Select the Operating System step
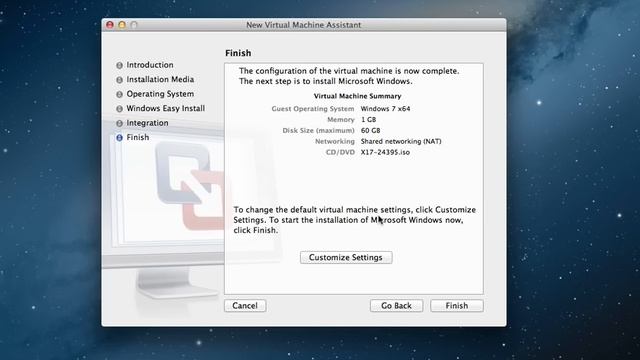 [x=160, y=94]
